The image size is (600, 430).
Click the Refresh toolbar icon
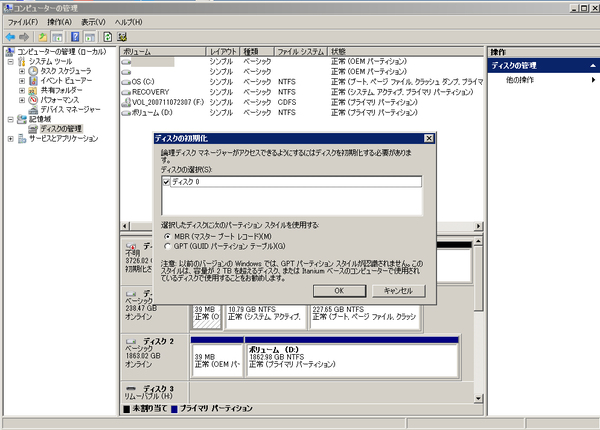click(108, 37)
